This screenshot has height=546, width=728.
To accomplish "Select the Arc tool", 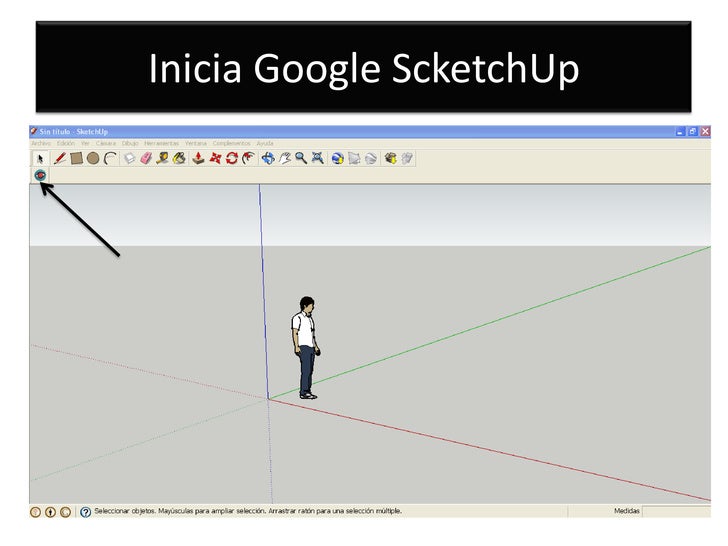I will [110, 159].
